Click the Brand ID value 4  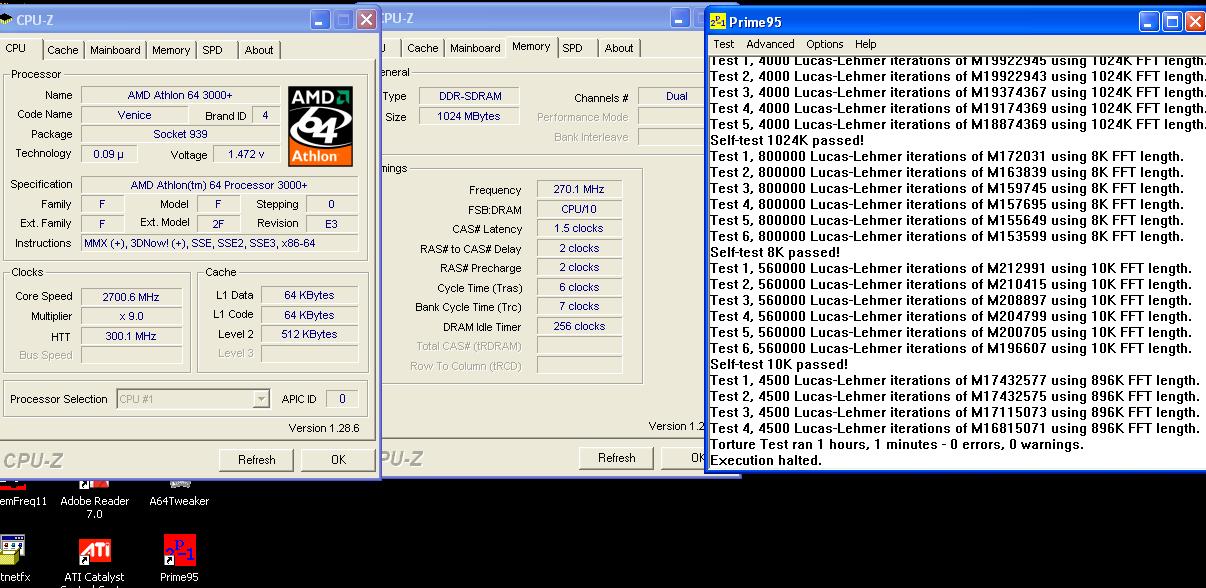266,115
